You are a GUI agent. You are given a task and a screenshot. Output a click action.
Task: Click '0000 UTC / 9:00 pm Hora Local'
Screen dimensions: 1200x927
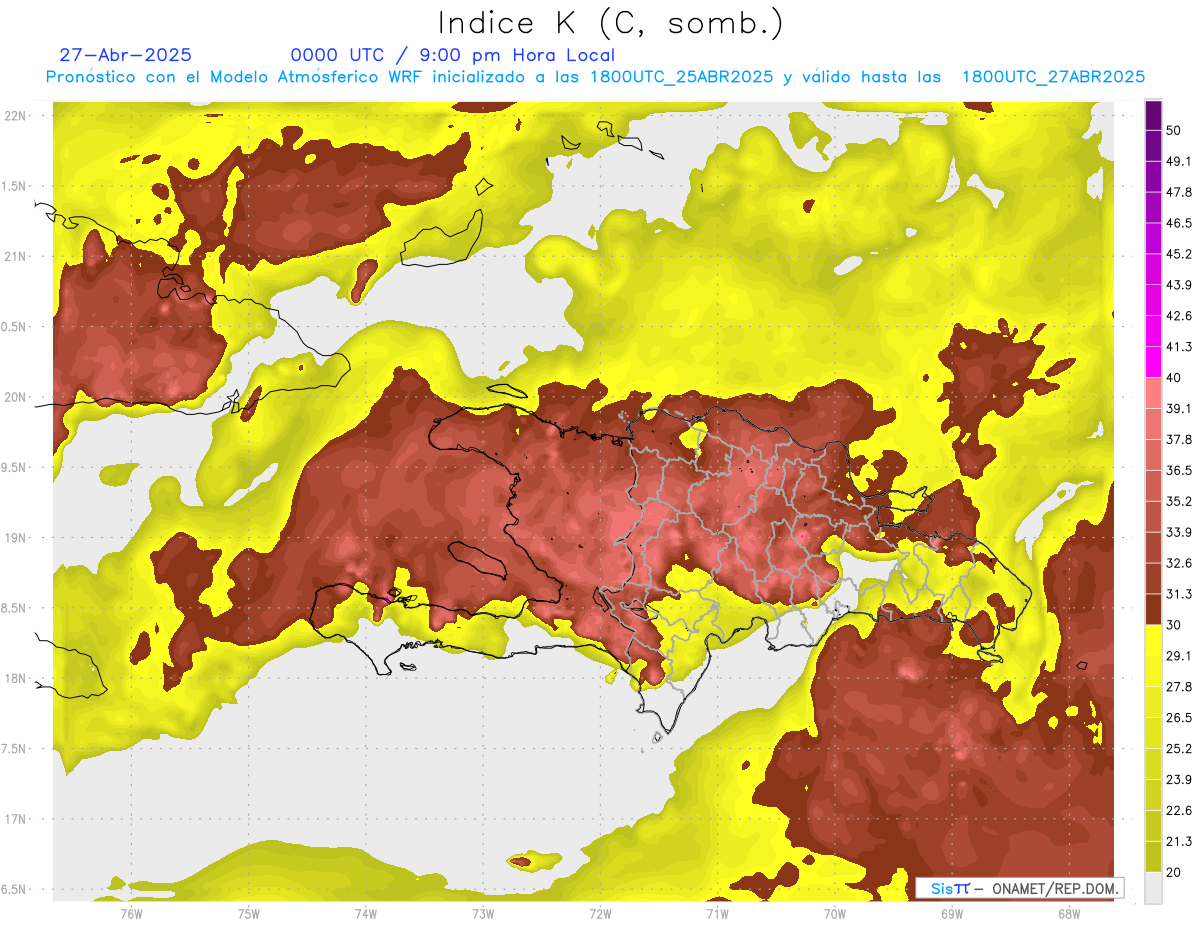coord(452,55)
